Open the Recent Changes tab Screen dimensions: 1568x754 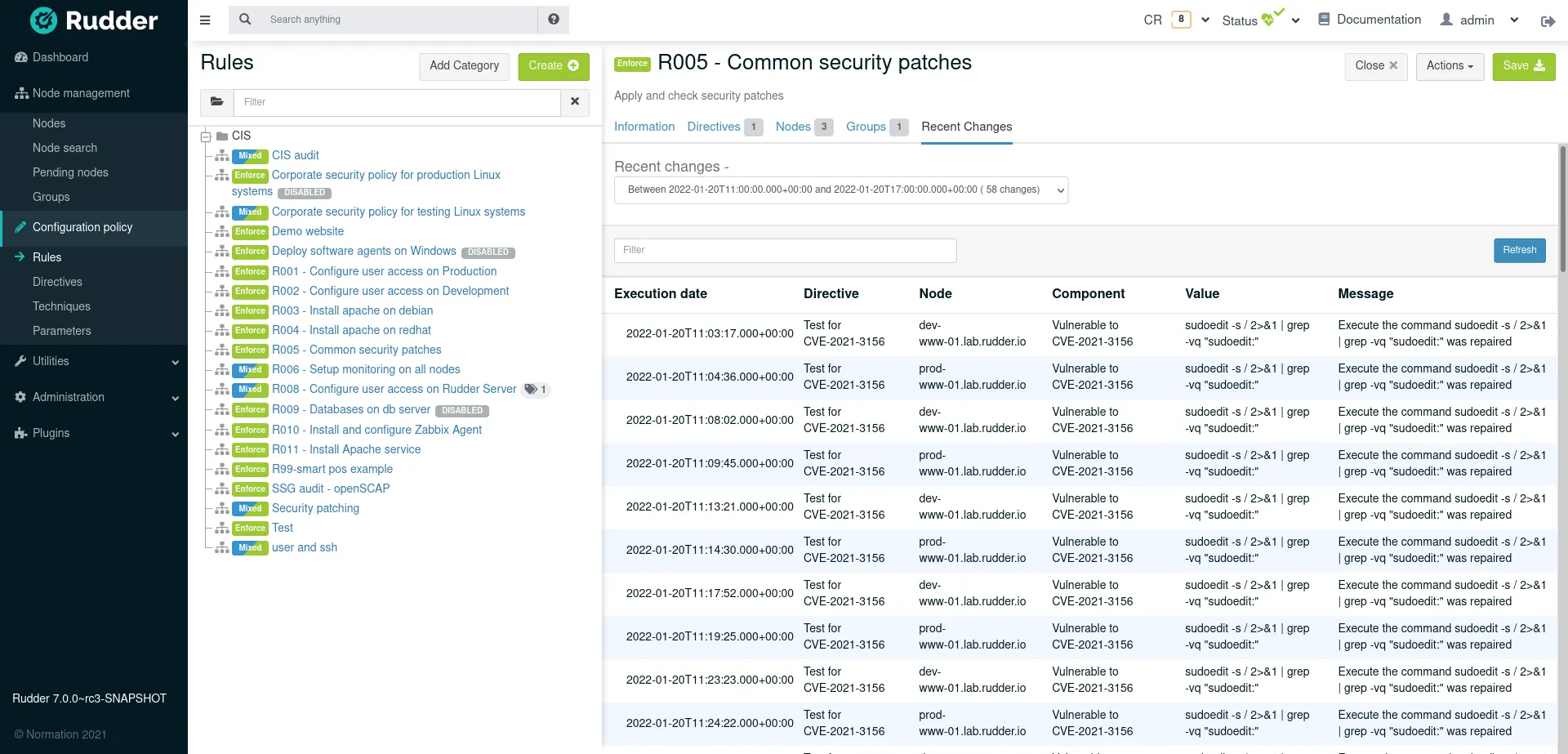point(966,127)
